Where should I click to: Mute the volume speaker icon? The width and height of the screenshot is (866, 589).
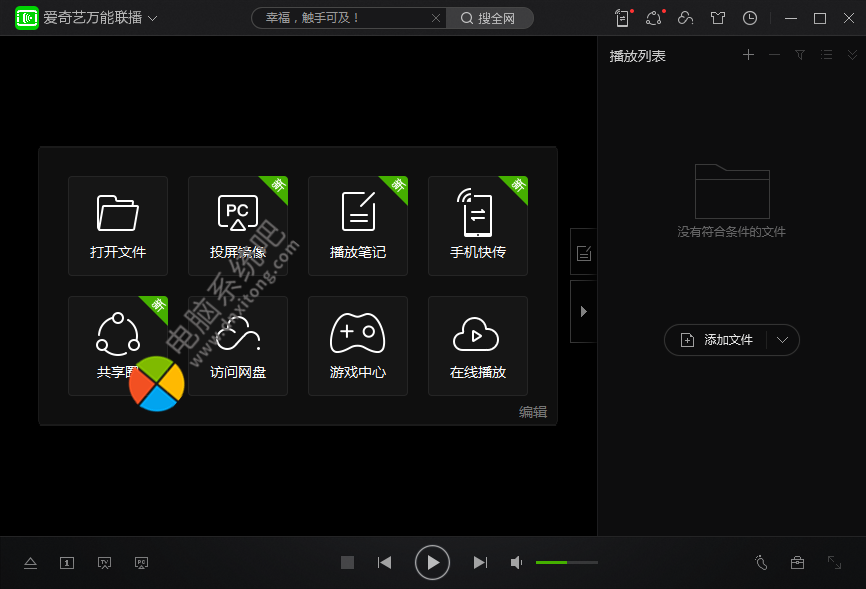coord(516,563)
